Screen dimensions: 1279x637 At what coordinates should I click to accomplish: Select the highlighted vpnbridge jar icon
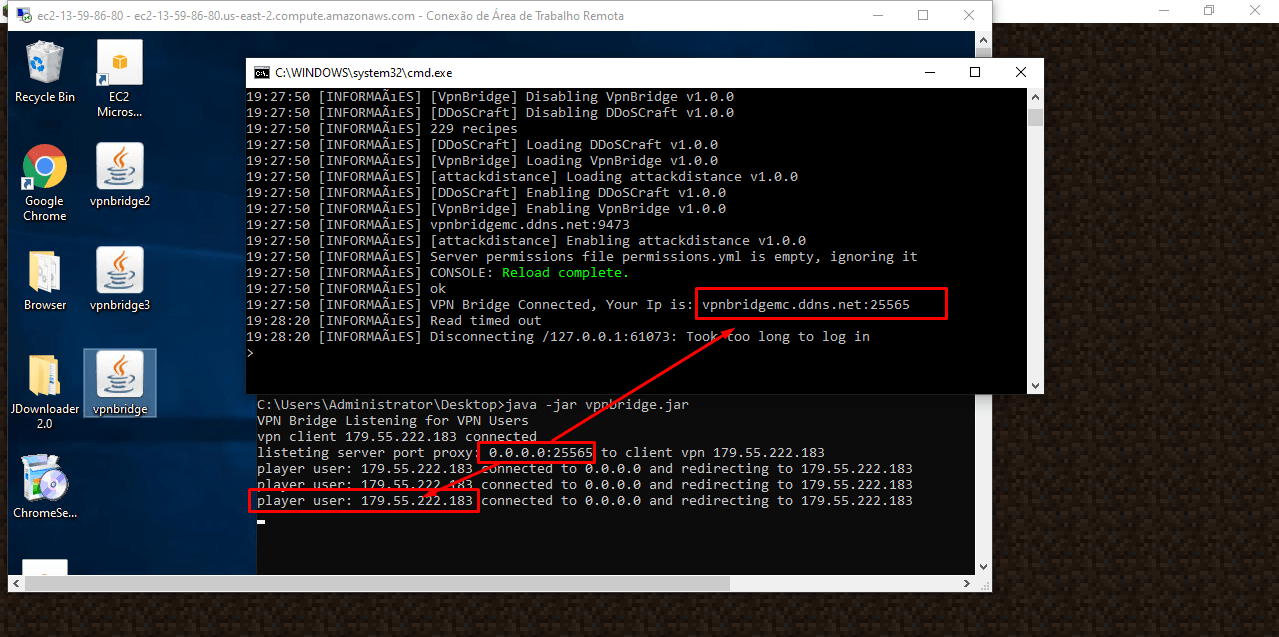[120, 384]
